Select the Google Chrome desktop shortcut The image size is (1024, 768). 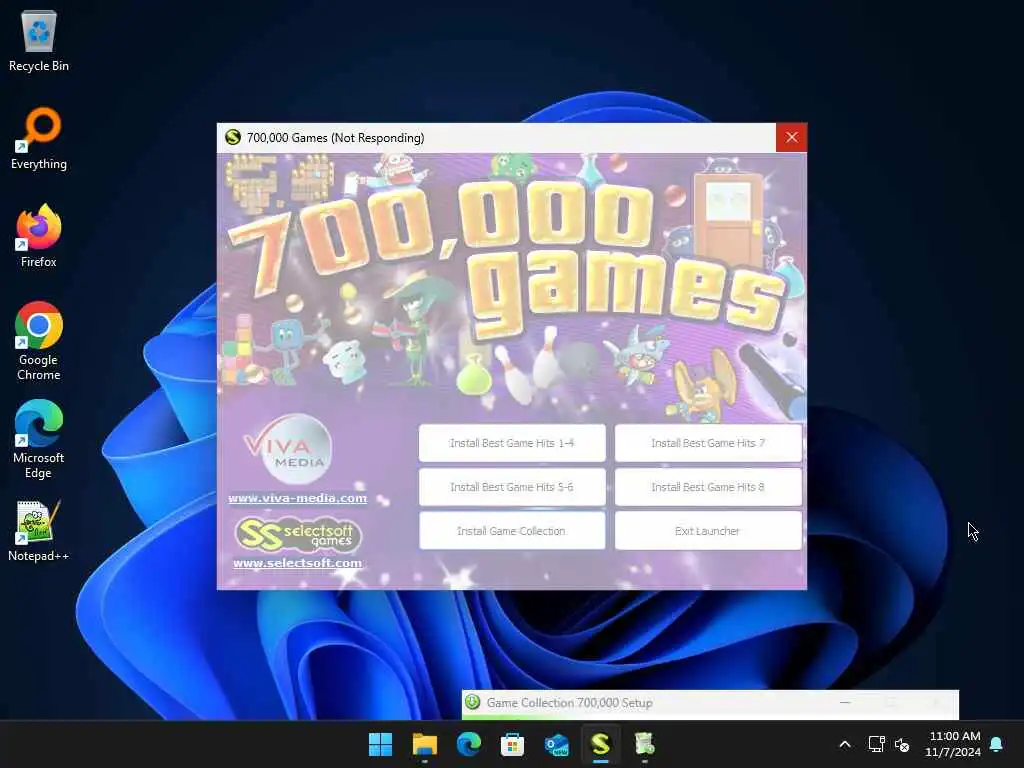coord(39,341)
